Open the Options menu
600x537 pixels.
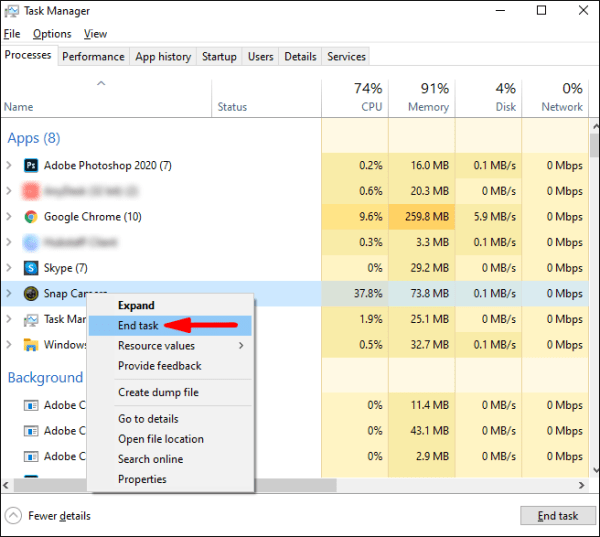[x=52, y=34]
